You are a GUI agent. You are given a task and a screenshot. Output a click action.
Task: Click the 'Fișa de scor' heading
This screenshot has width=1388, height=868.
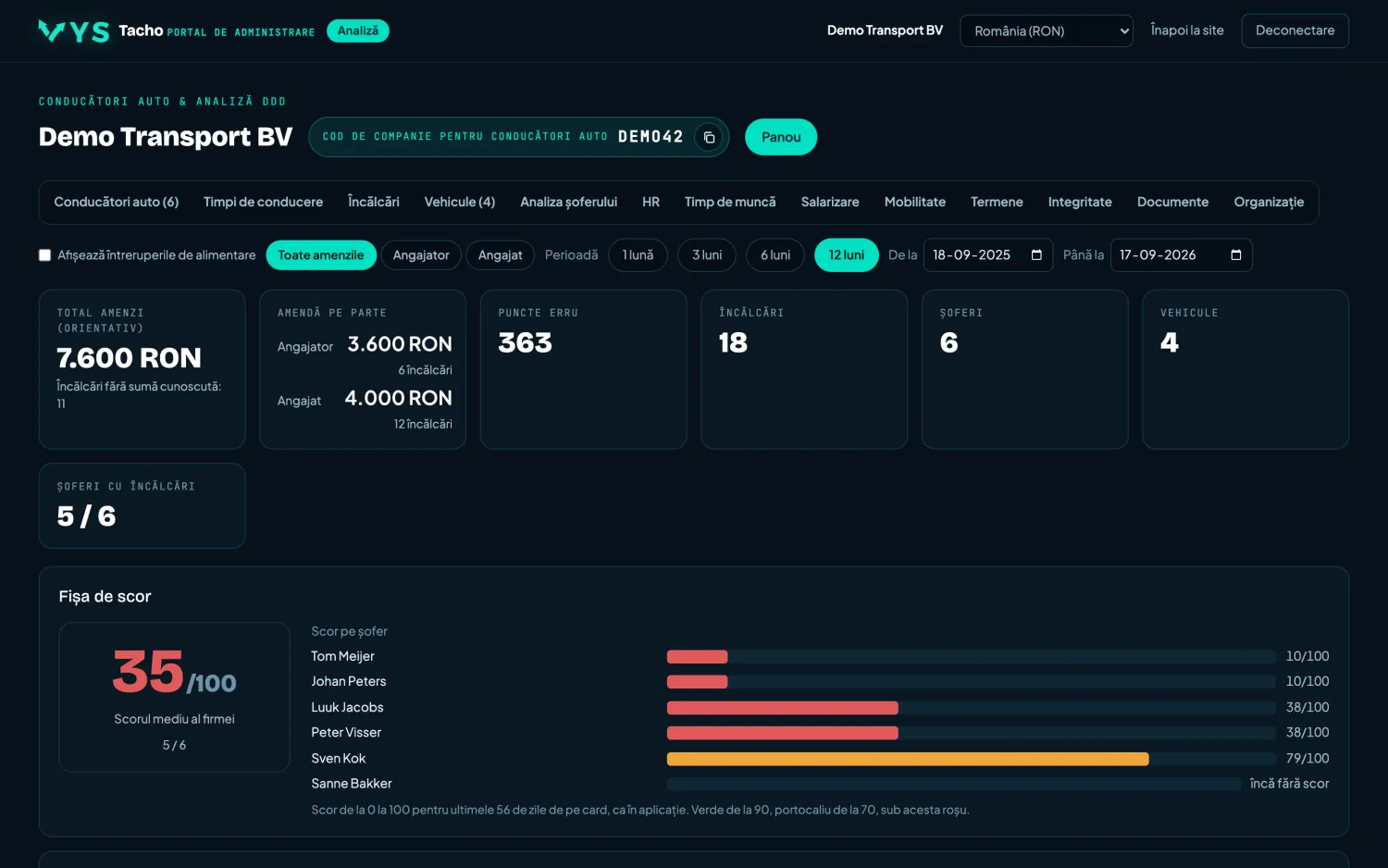pyautogui.click(x=105, y=597)
